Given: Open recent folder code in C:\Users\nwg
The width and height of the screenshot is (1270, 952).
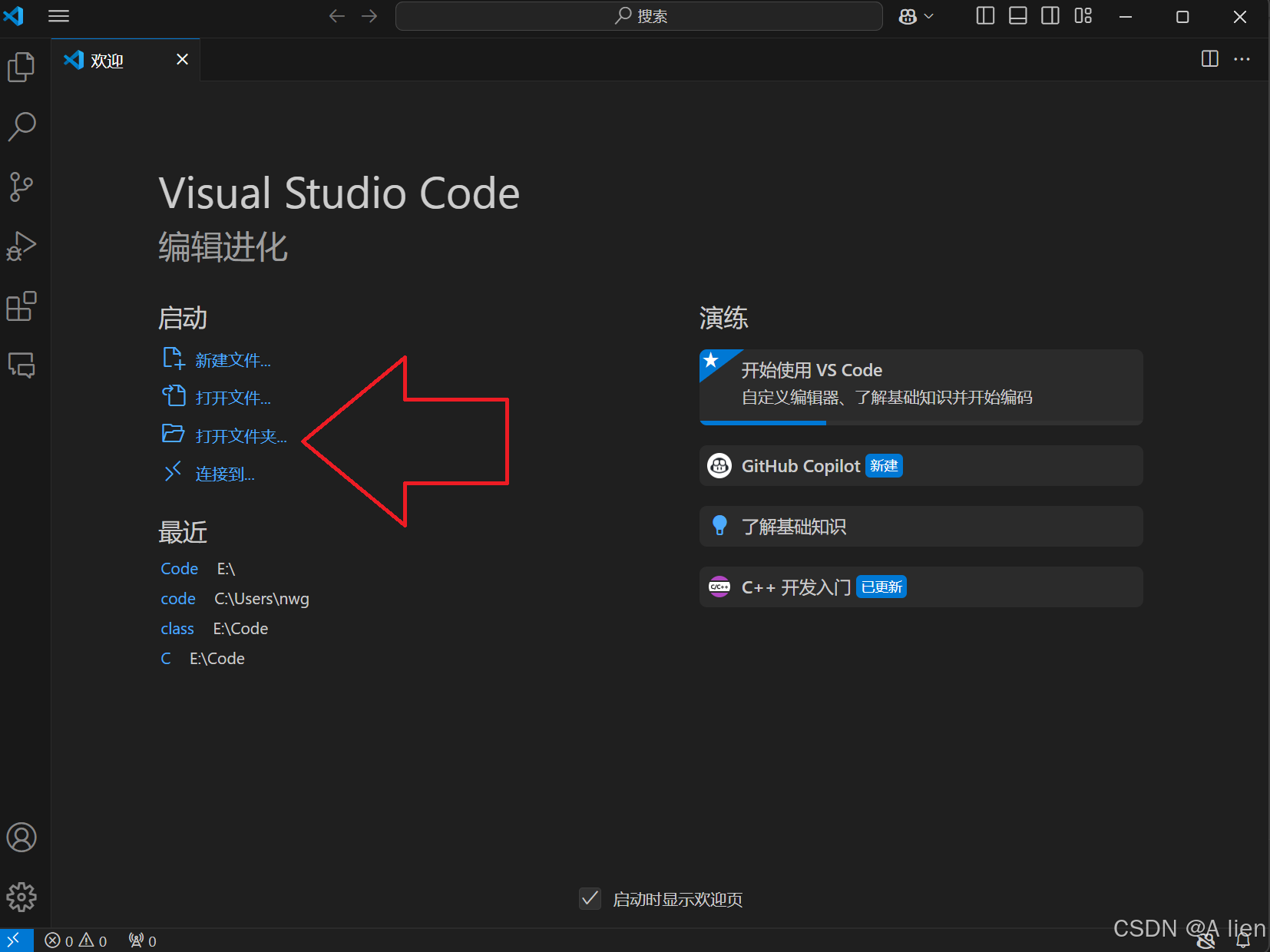Looking at the screenshot, I should pos(178,599).
